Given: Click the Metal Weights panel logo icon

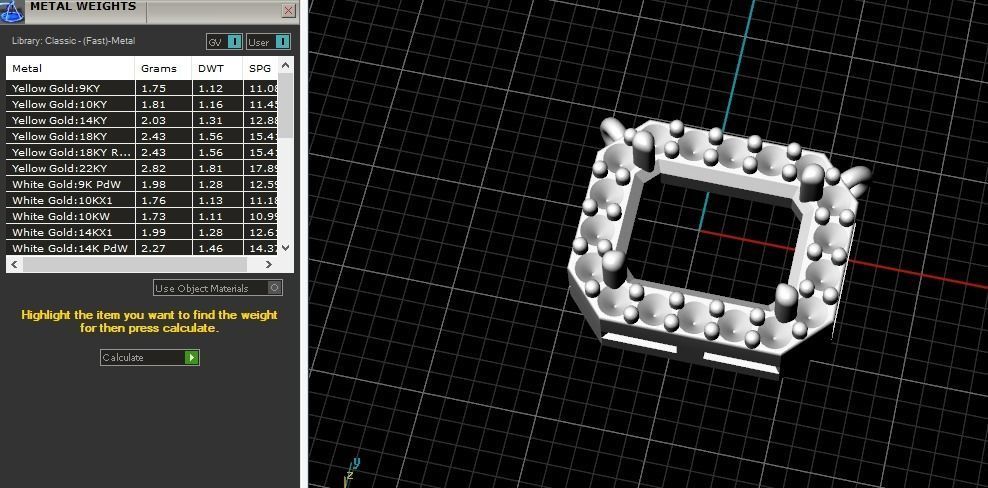Looking at the screenshot, I should point(13,11).
